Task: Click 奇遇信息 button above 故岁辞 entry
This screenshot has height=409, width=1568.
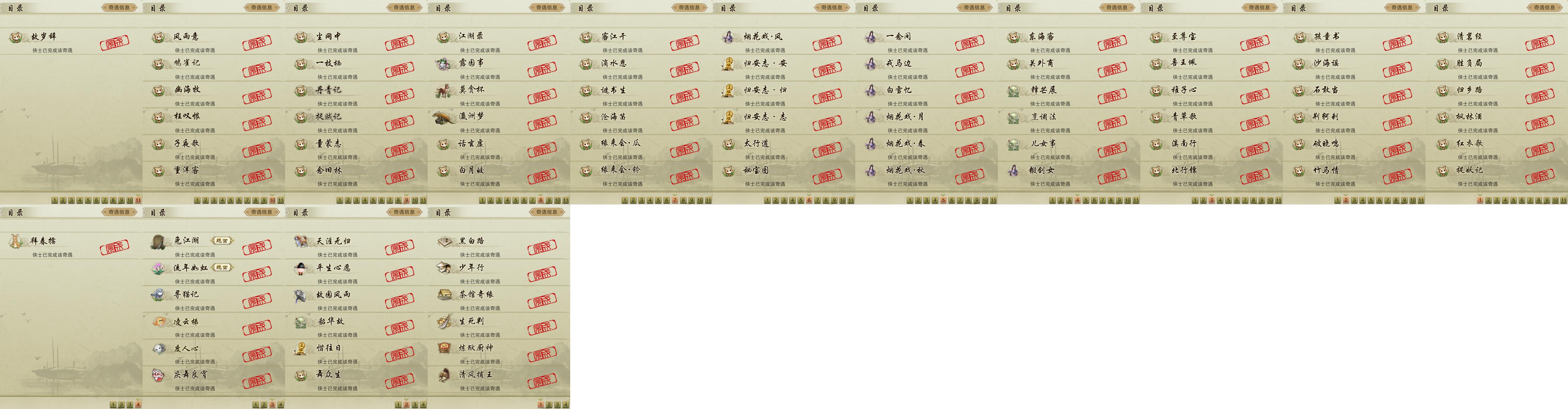Action: tap(119, 8)
